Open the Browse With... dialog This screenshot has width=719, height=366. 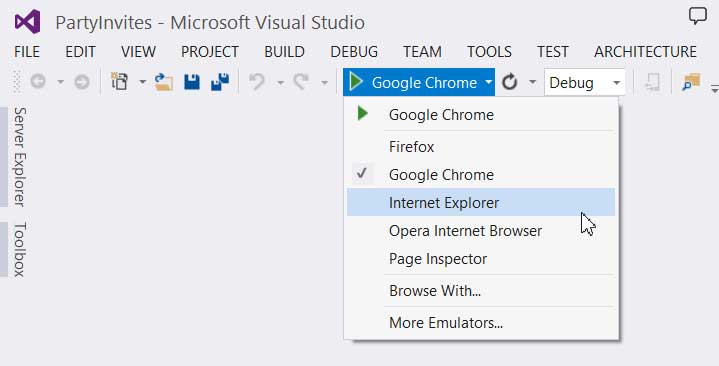(481, 291)
